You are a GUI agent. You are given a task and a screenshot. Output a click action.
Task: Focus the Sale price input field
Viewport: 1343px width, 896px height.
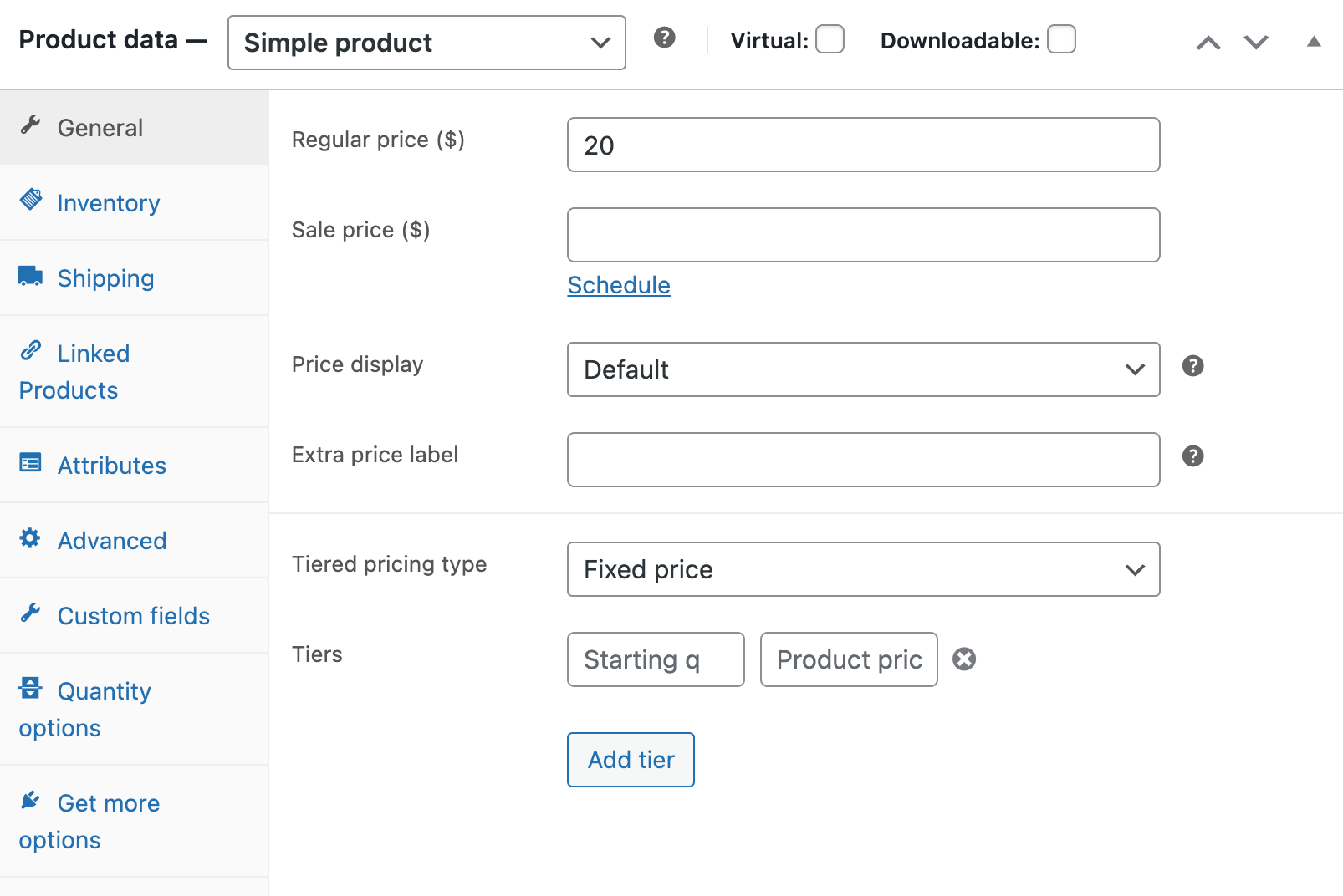tap(863, 235)
